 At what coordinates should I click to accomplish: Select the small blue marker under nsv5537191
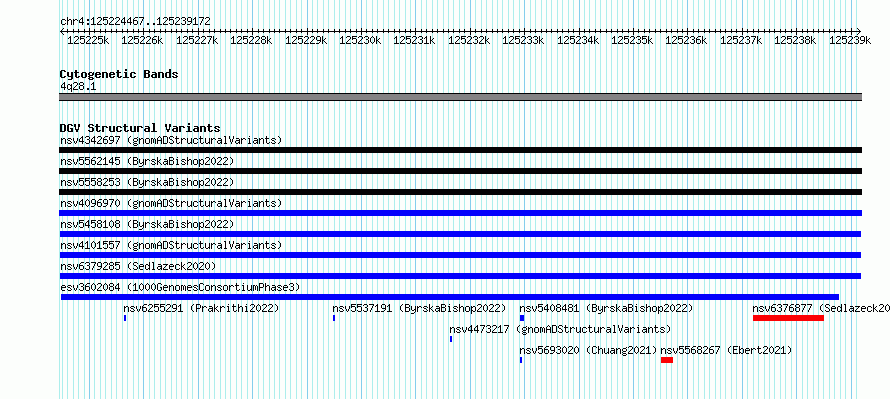(x=334, y=318)
